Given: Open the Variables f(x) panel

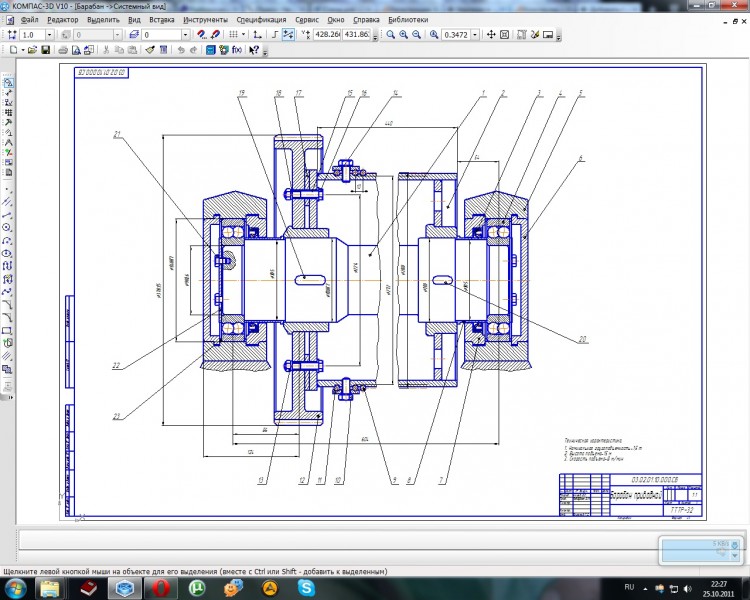Looking at the screenshot, I should [x=236, y=49].
